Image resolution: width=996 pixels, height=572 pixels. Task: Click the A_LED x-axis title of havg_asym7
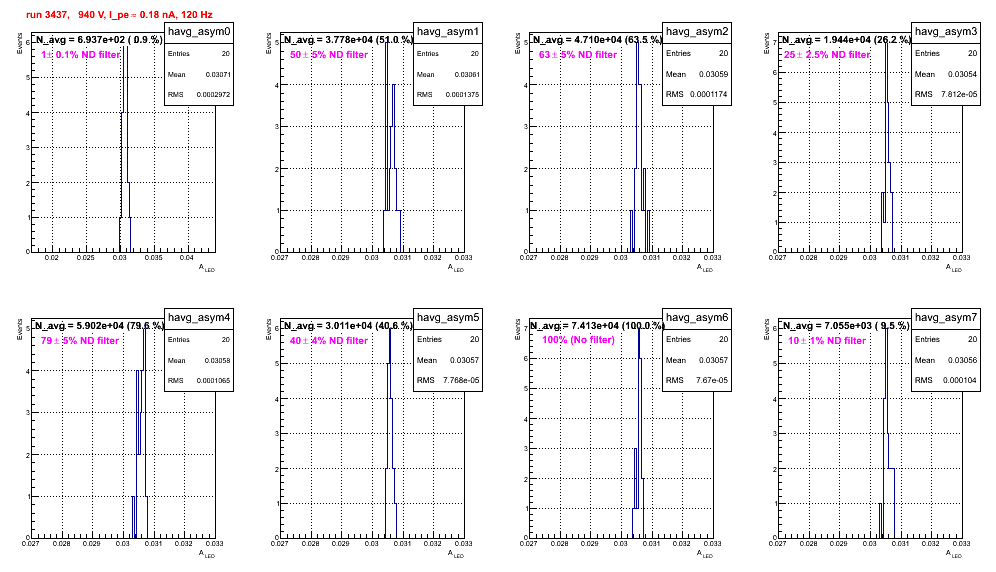tap(954, 554)
